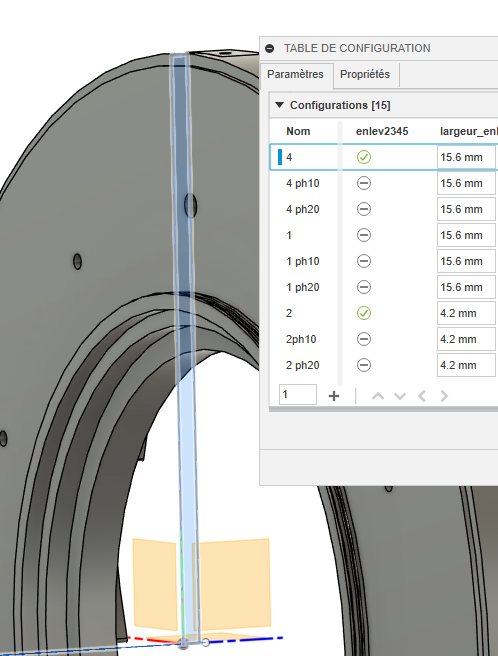Screen dimensions: 498x656
Task: Toggle enlev2345 for row 1 ph20
Action: pos(364,287)
